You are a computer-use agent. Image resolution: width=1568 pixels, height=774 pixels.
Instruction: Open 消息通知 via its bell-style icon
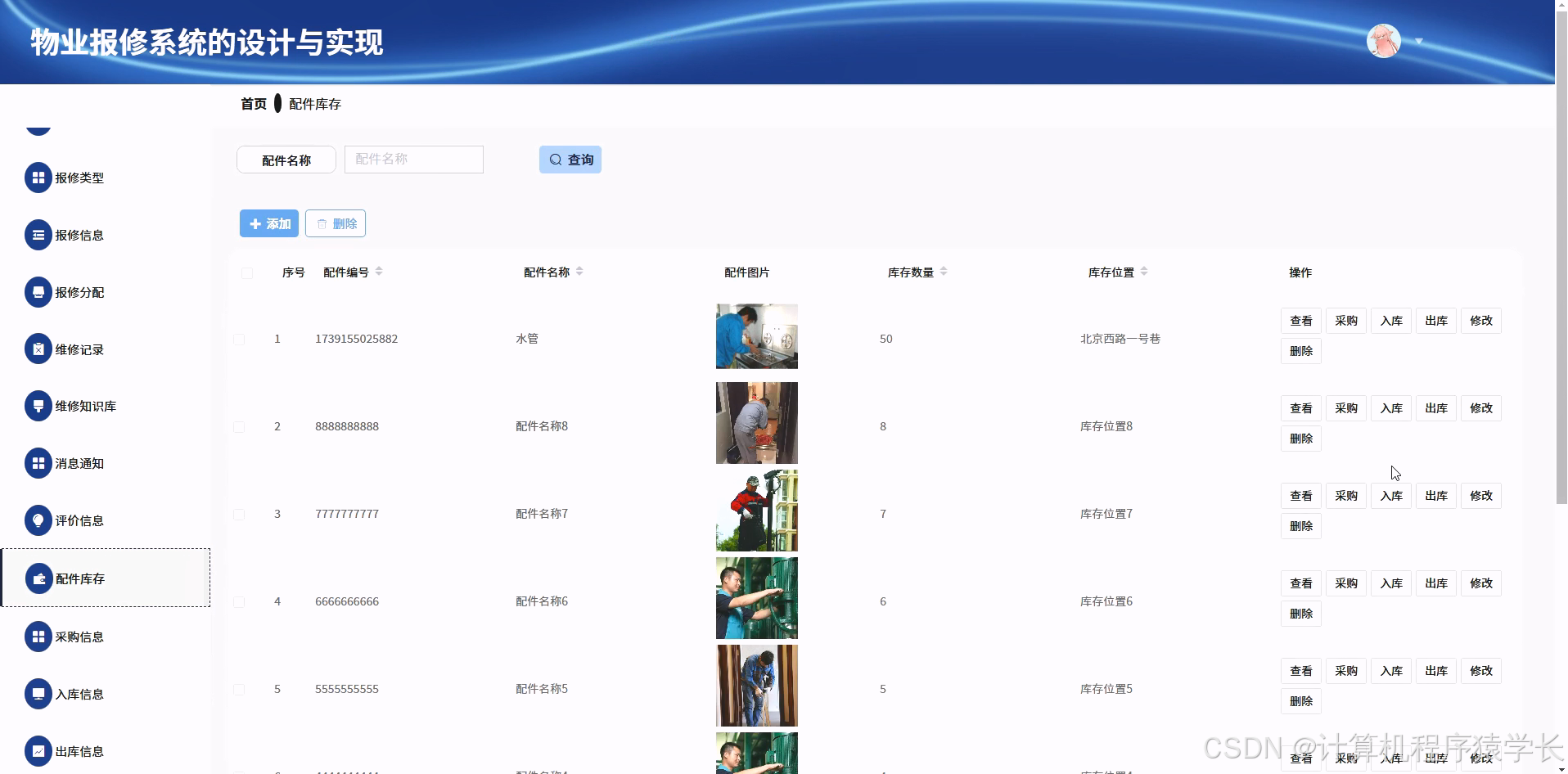(38, 463)
